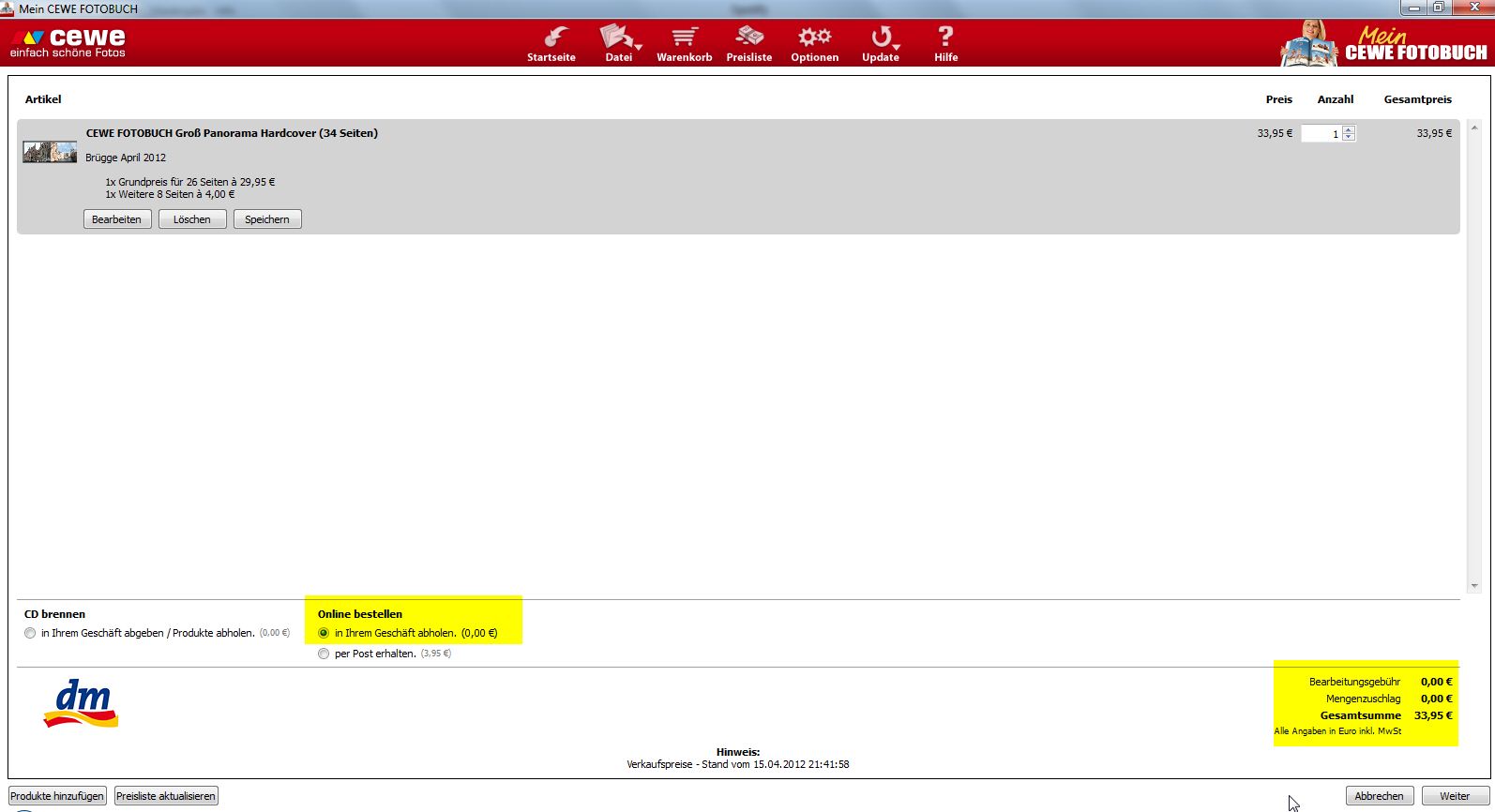Image resolution: width=1495 pixels, height=812 pixels.
Task: Click the Anzahl quantity field
Action: click(x=1321, y=133)
